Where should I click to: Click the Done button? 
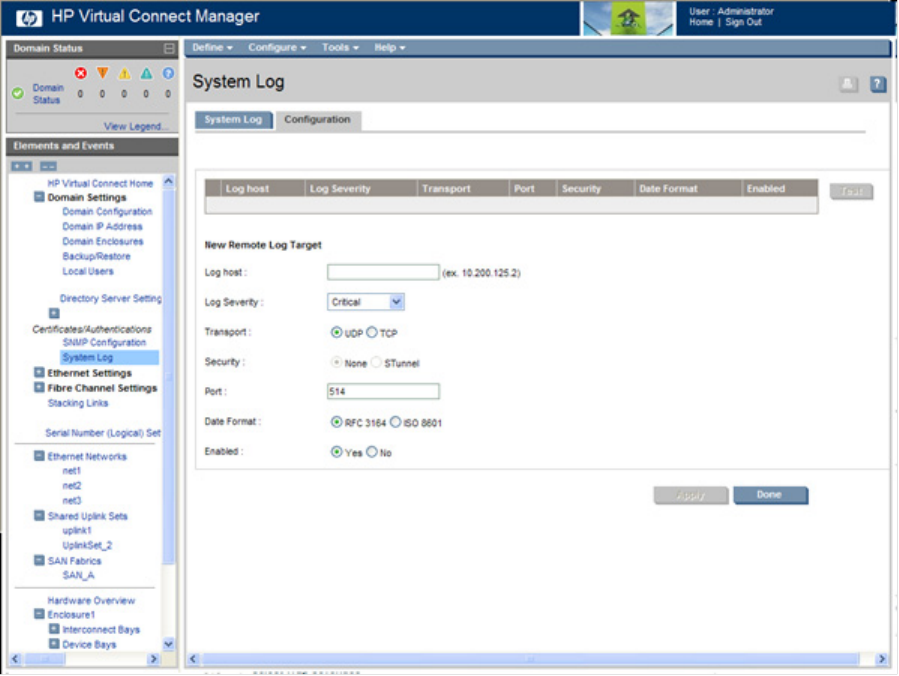click(x=769, y=495)
